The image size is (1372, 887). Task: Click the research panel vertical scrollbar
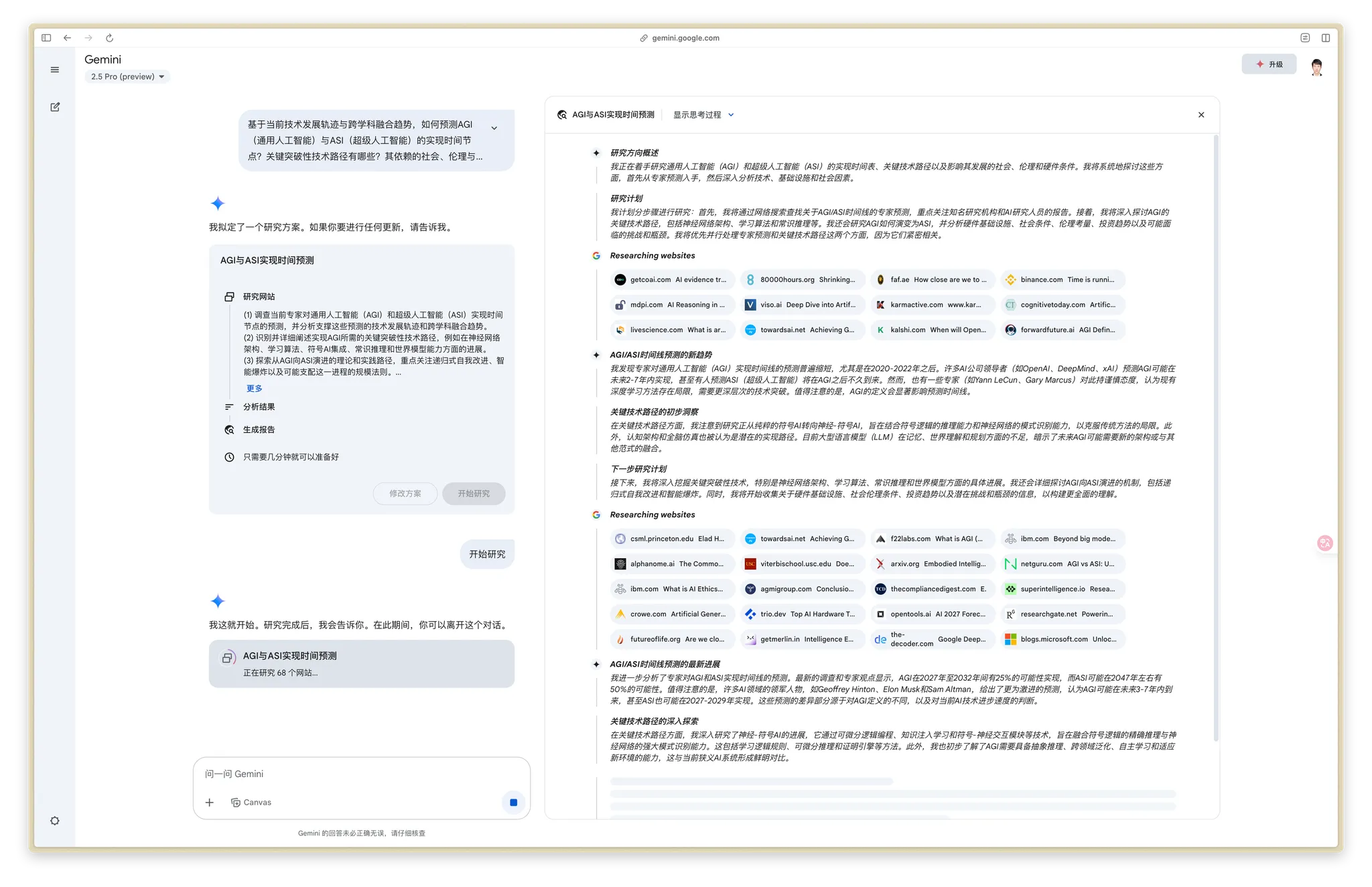[1215, 435]
